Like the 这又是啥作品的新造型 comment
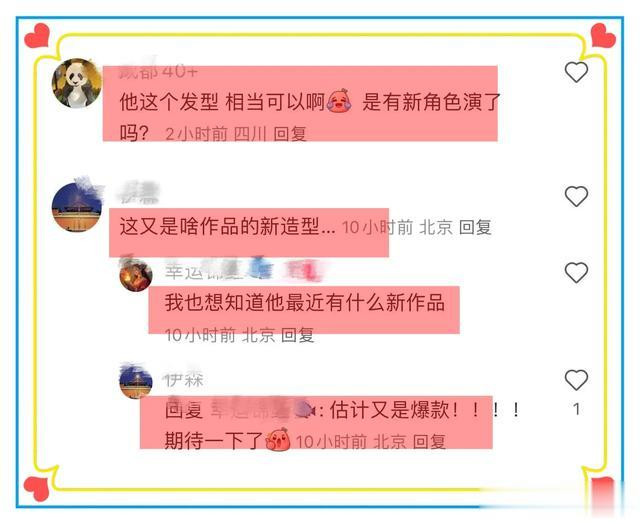 click(576, 196)
